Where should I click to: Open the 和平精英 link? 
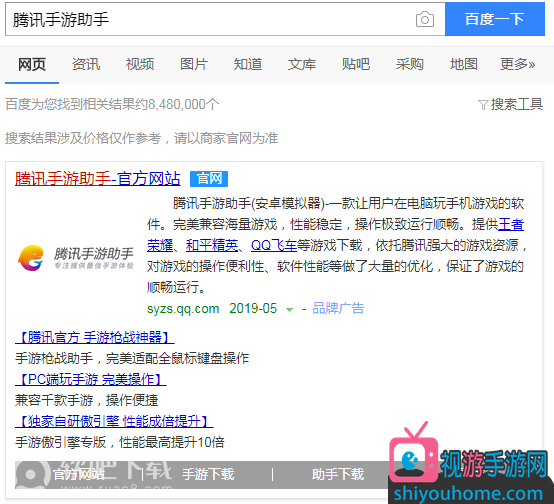(x=212, y=245)
